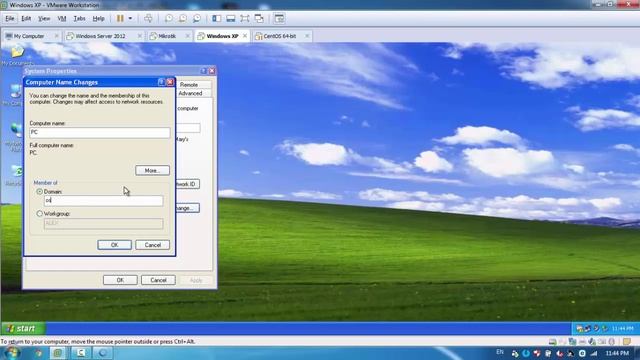Click the host taskbar clock showing 11:44 PM
Viewport: 640px width, 360px height.
click(x=617, y=353)
